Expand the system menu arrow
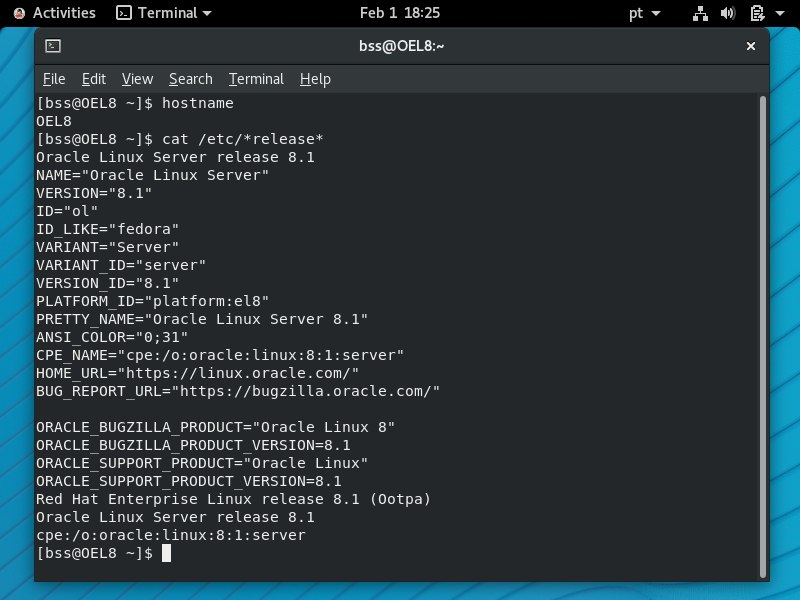This screenshot has width=800, height=600. [780, 13]
